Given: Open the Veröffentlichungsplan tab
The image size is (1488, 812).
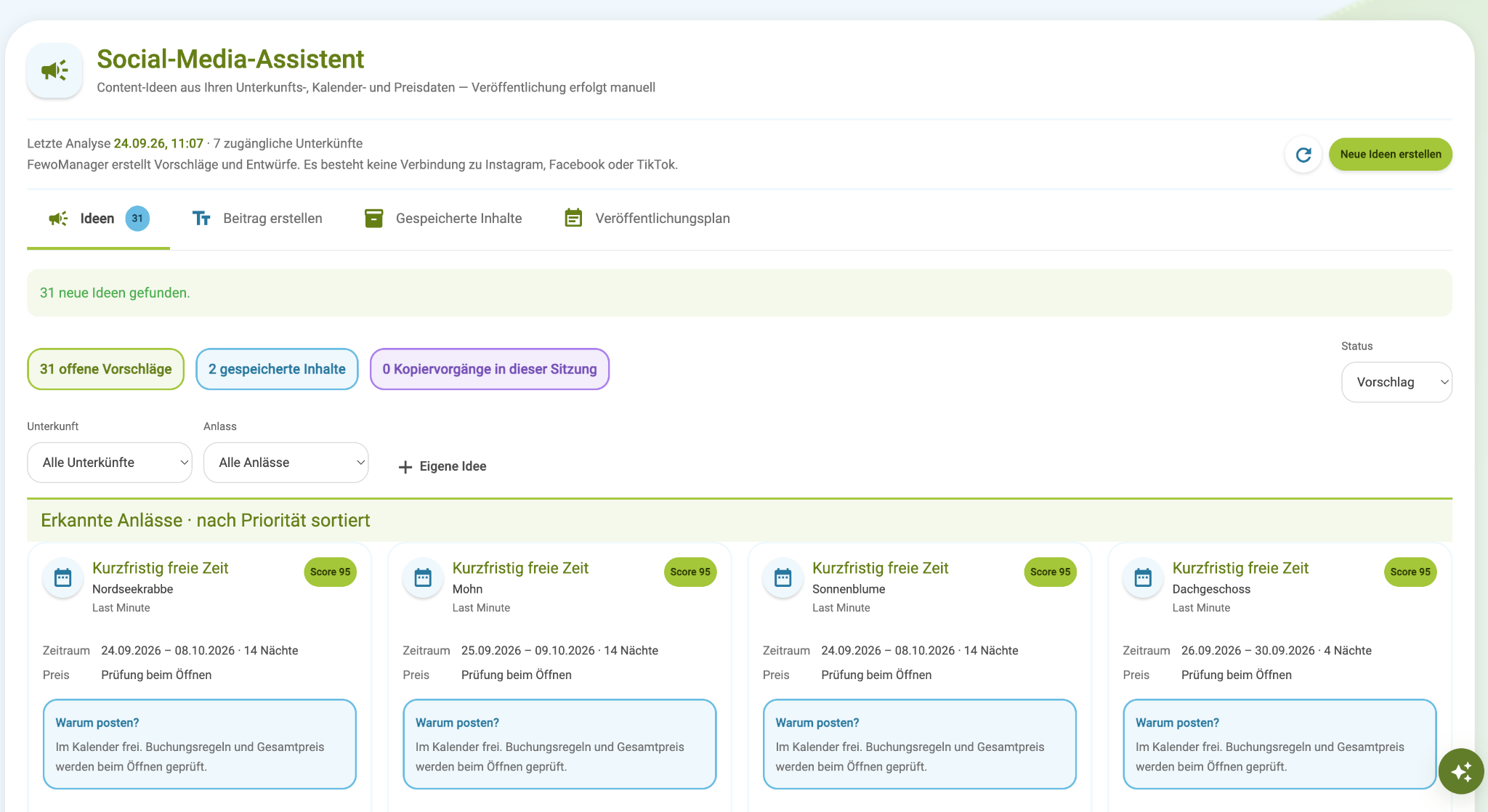Looking at the screenshot, I should [x=647, y=219].
